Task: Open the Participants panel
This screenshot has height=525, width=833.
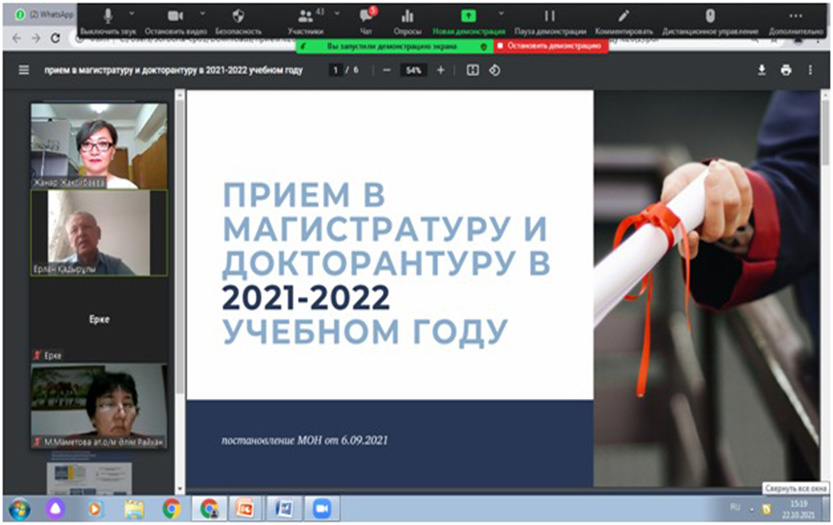Action: 305,16
